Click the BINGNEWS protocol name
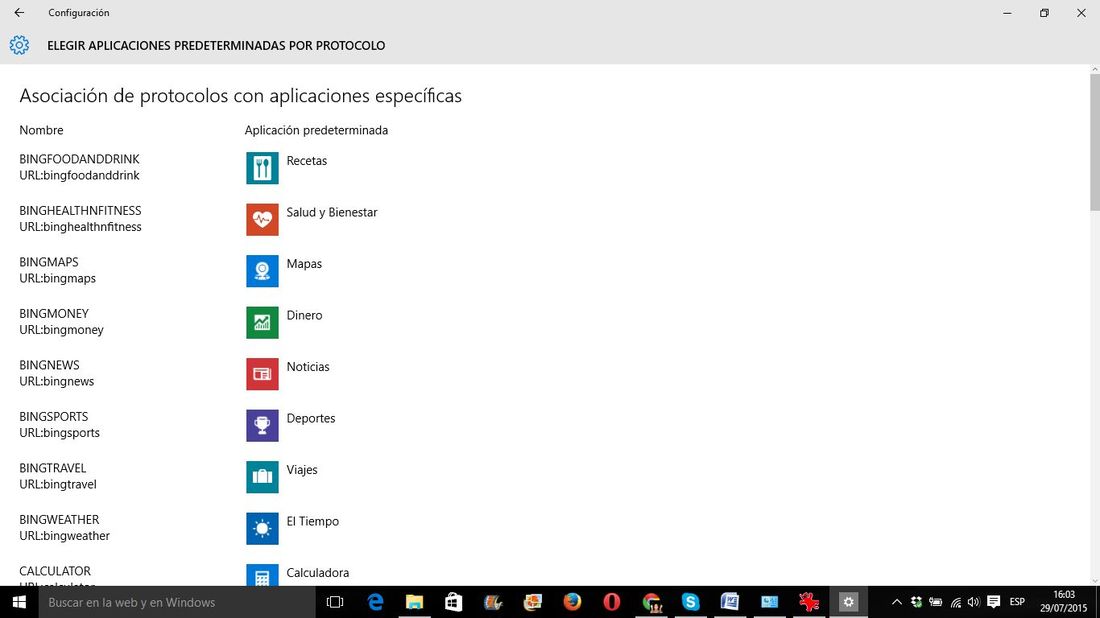Screen dimensions: 1100x618 click(49, 365)
